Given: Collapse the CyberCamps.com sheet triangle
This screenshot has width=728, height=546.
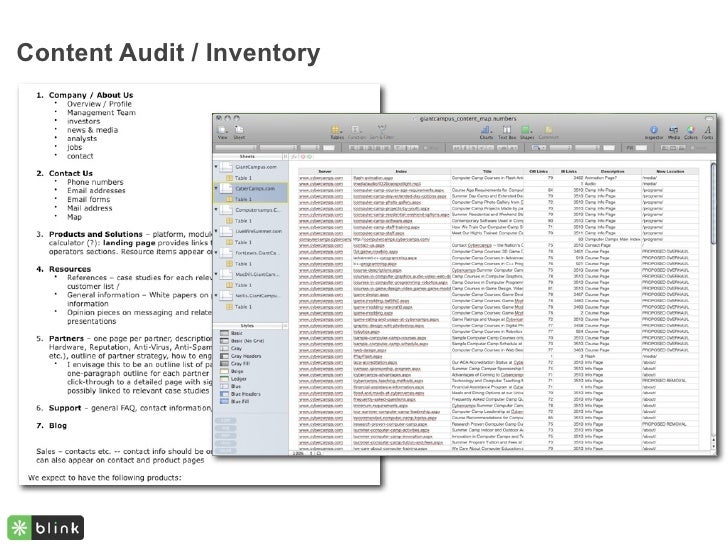Looking at the screenshot, I should click(x=216, y=188).
